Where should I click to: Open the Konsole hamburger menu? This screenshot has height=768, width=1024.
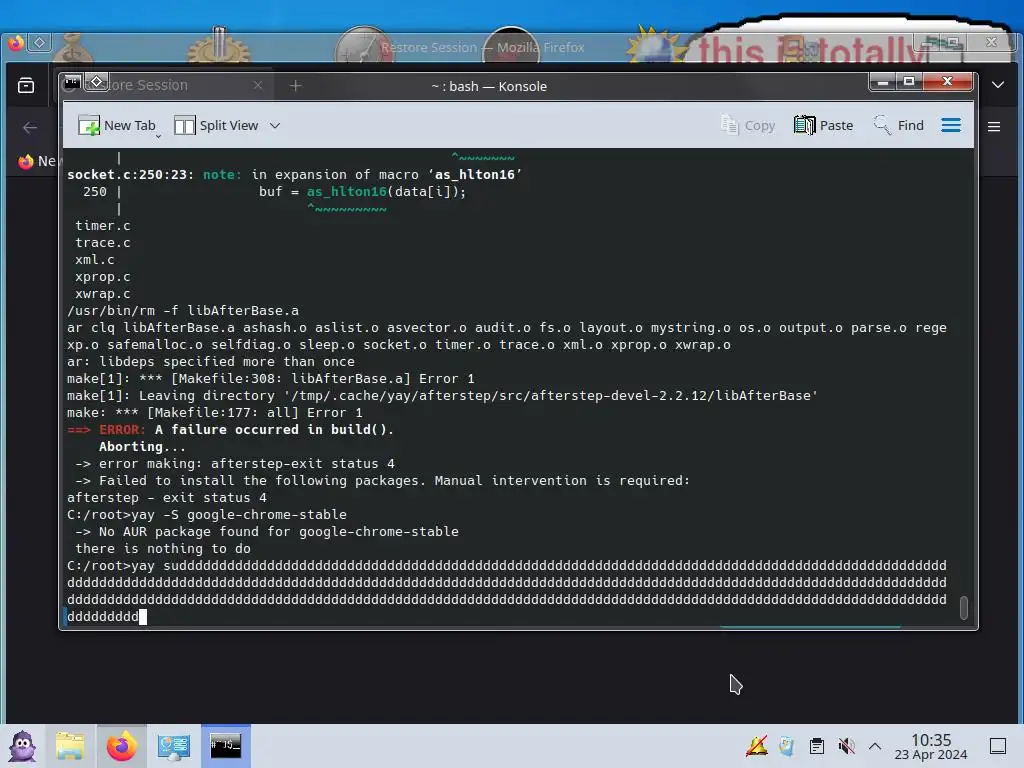click(951, 125)
